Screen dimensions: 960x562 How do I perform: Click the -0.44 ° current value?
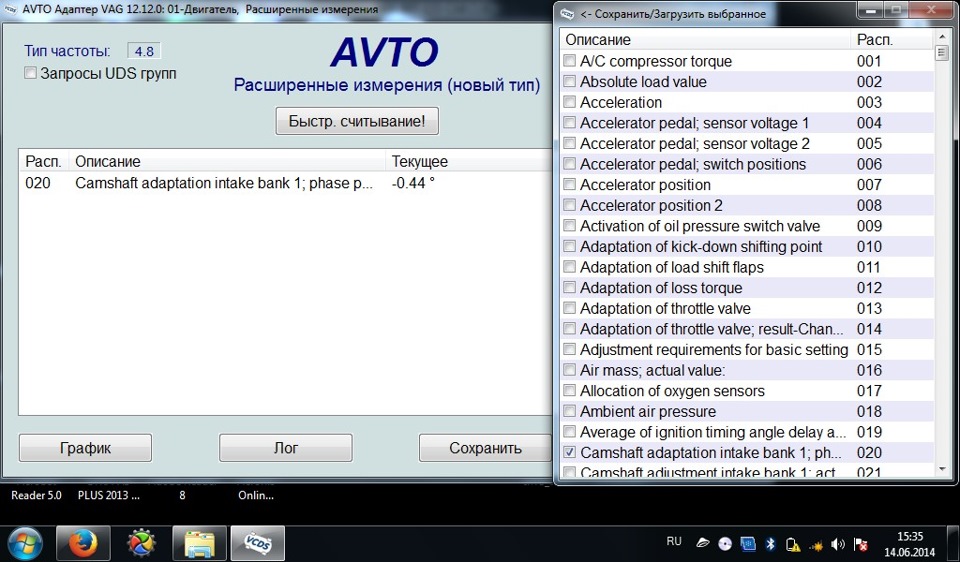click(413, 183)
